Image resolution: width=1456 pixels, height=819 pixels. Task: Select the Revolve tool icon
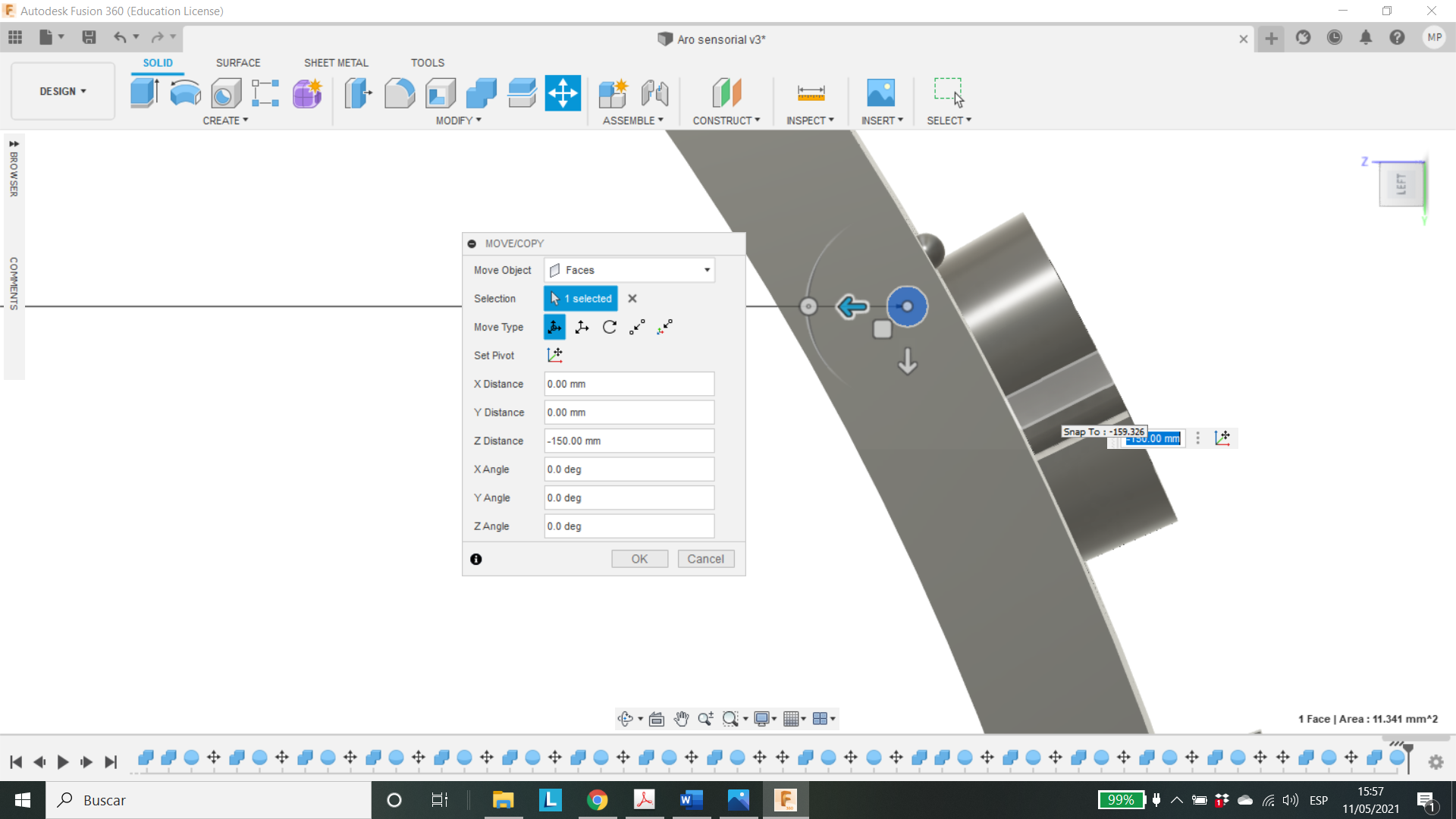[x=185, y=93]
